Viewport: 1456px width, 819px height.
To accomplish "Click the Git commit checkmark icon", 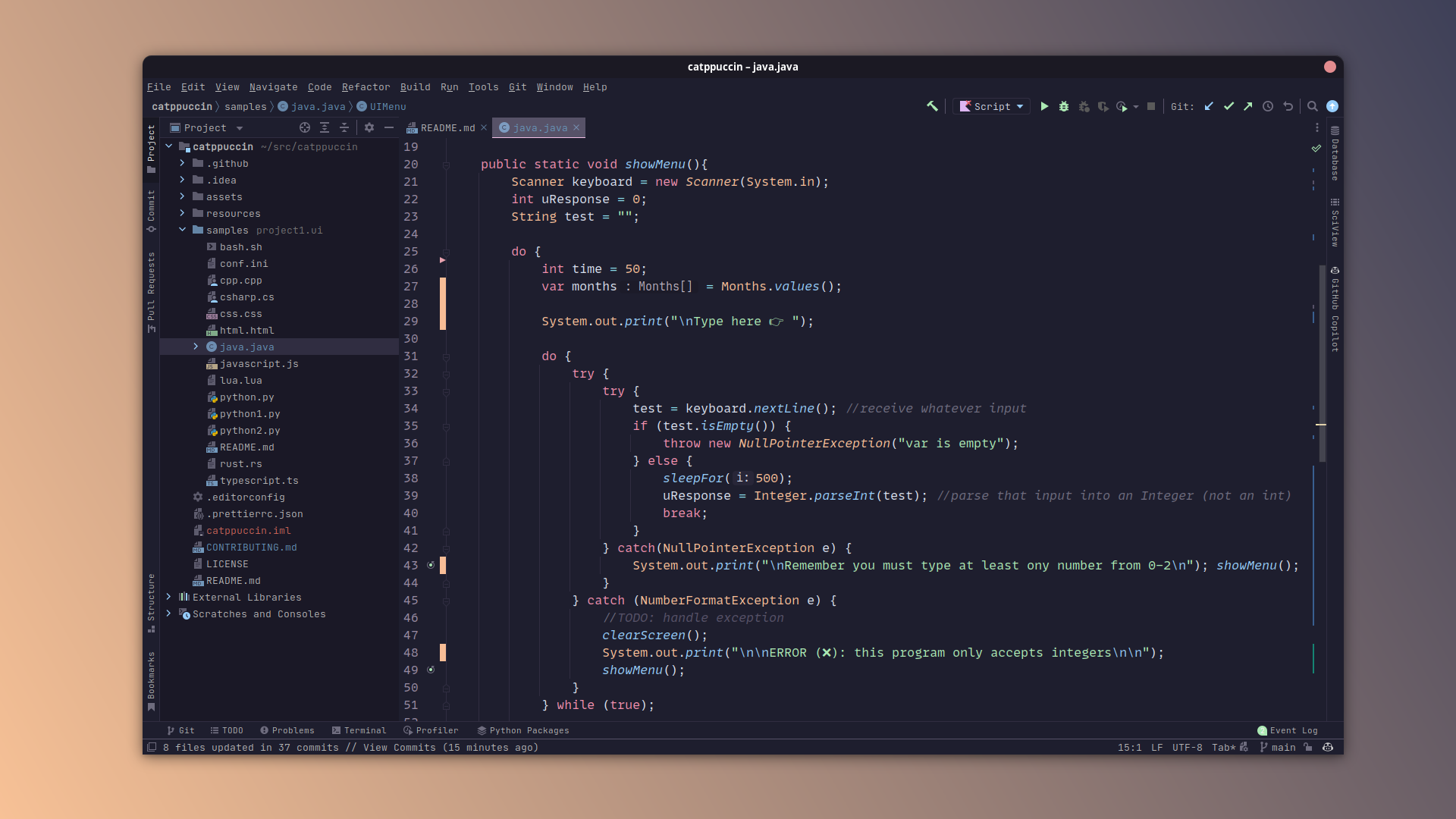I will tap(1228, 106).
